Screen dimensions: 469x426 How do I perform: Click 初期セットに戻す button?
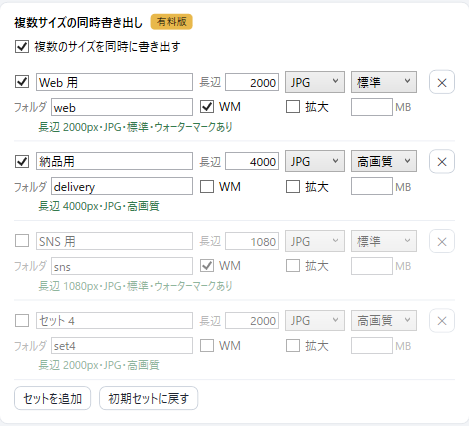coord(149,398)
